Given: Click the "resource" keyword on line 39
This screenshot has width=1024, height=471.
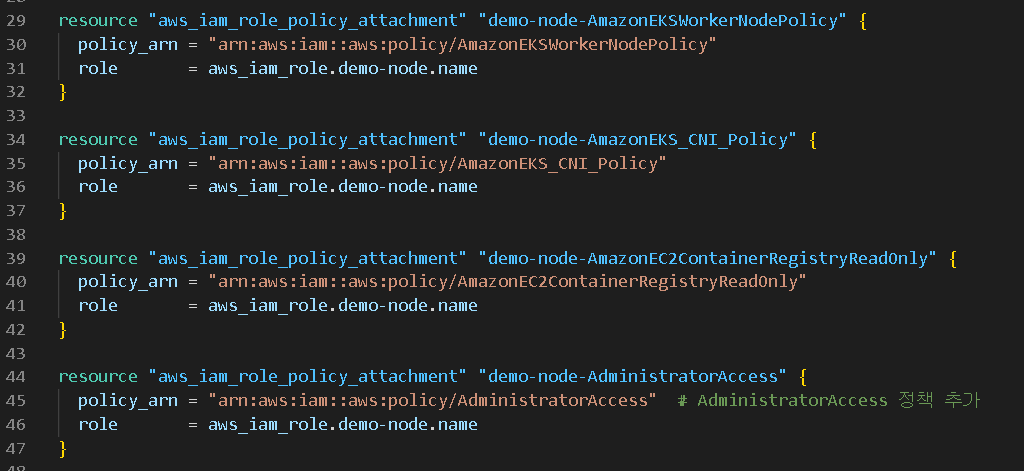Looking at the screenshot, I should point(98,259).
